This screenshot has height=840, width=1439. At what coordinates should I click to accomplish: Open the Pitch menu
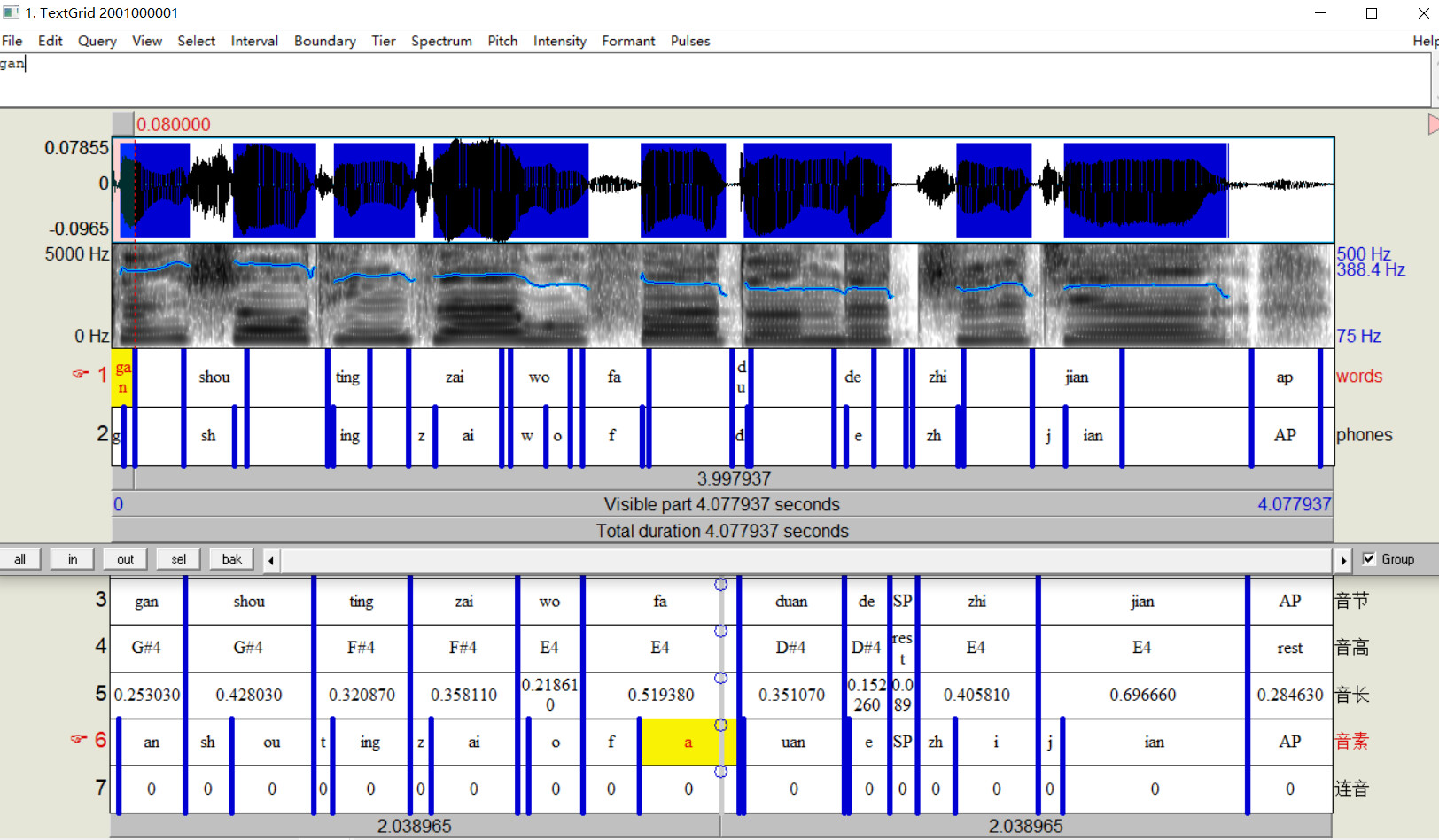pyautogui.click(x=502, y=41)
